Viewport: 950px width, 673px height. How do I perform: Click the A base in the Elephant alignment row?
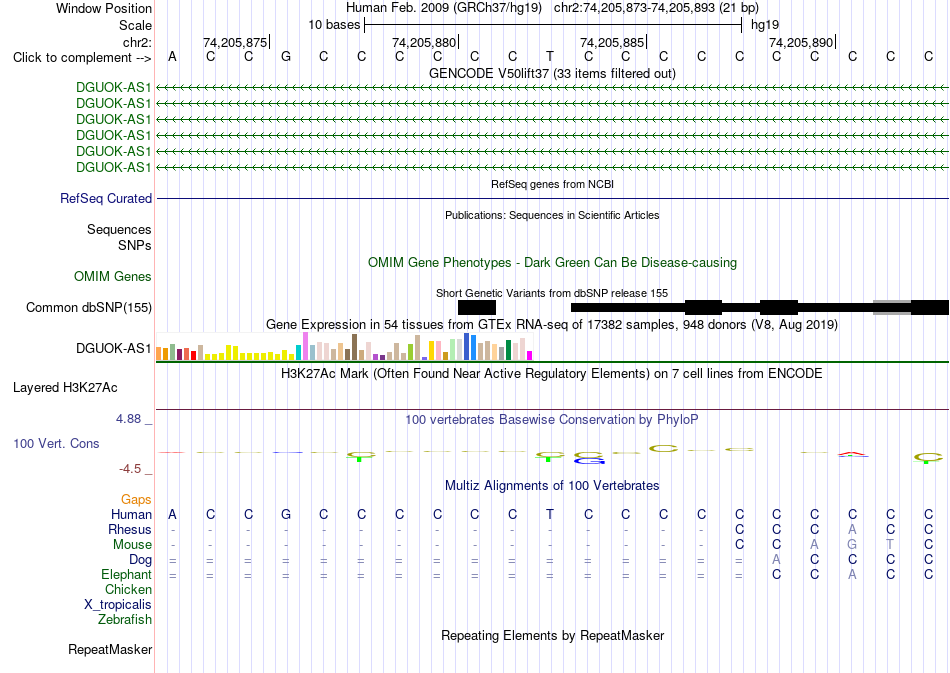click(852, 575)
